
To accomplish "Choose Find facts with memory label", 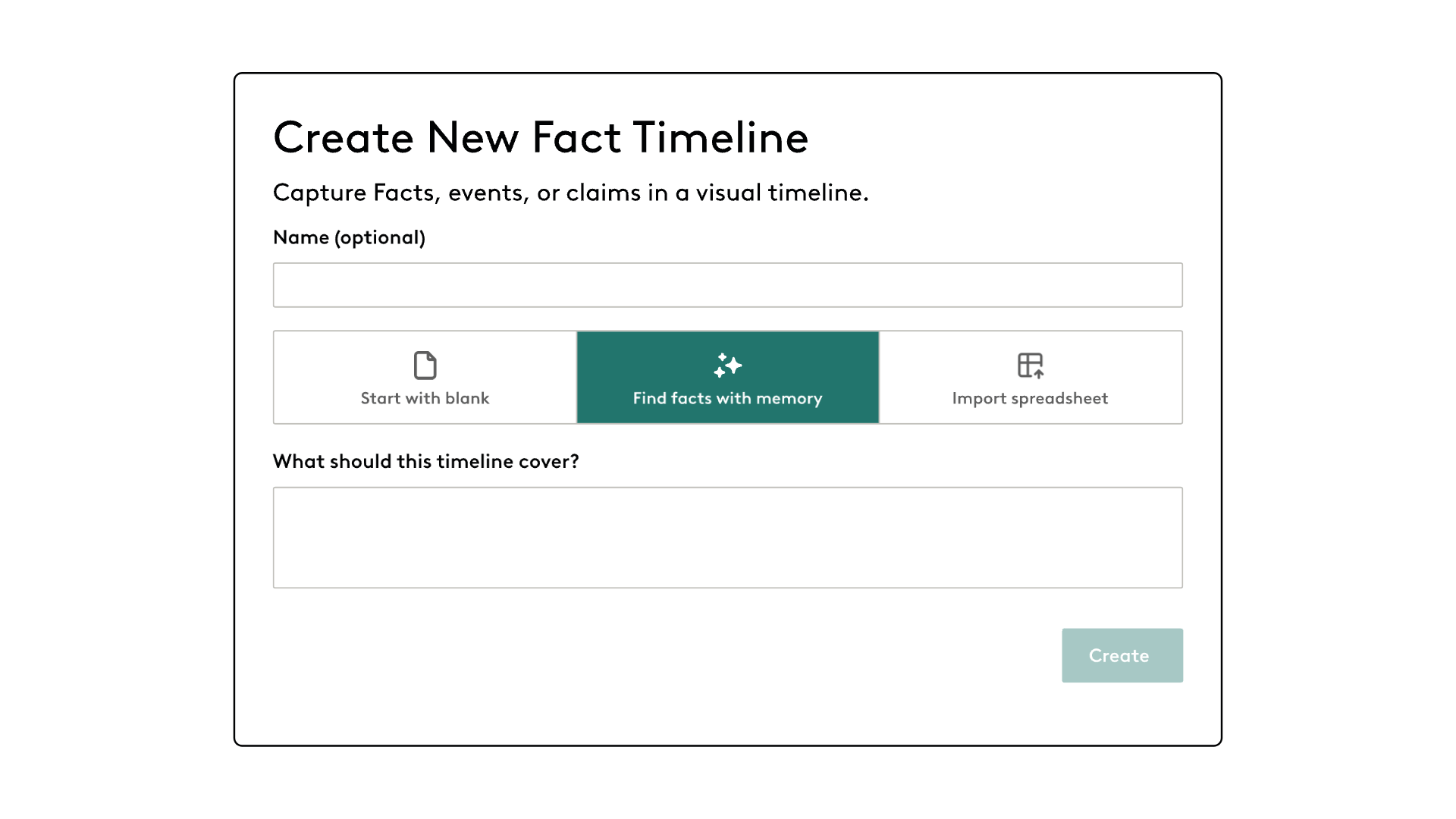I will click(727, 399).
